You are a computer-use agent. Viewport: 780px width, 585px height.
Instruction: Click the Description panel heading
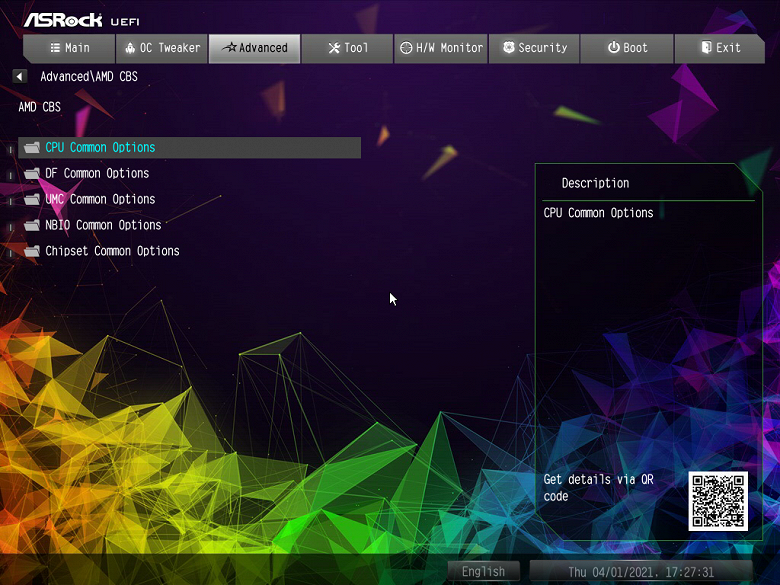[595, 183]
